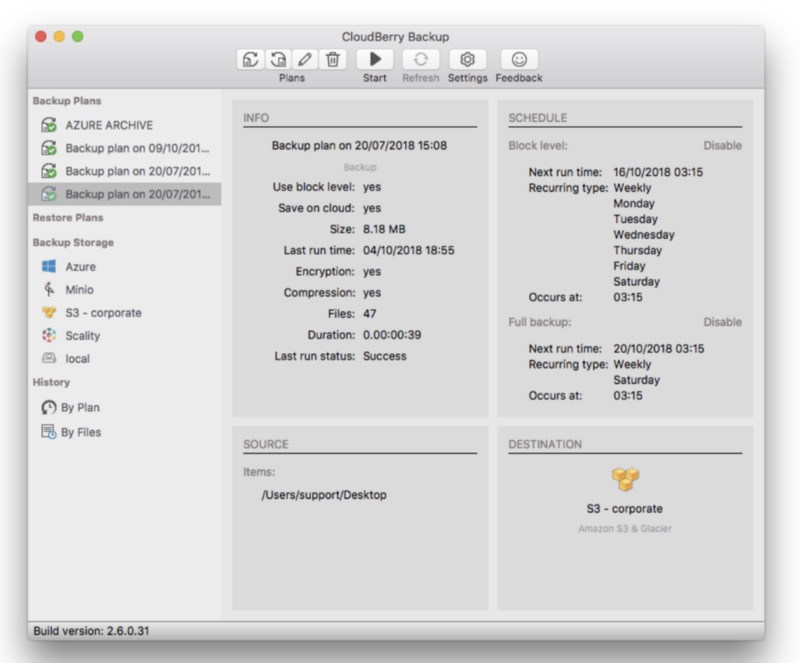Click the Minio flamingo icon
This screenshot has height=663, width=800.
tap(49, 289)
